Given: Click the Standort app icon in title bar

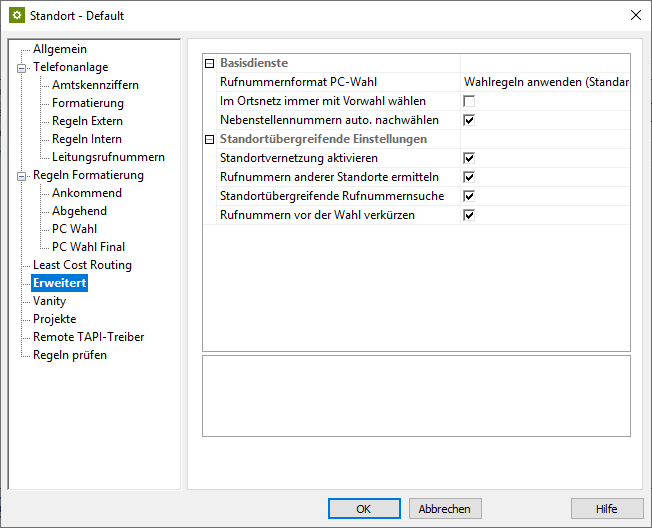Looking at the screenshot, I should tap(16, 16).
